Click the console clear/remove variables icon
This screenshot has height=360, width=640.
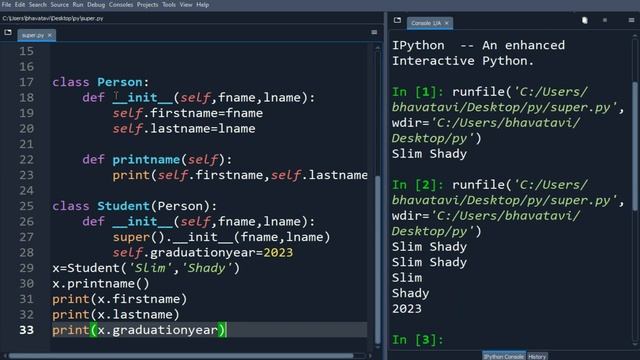point(584,20)
